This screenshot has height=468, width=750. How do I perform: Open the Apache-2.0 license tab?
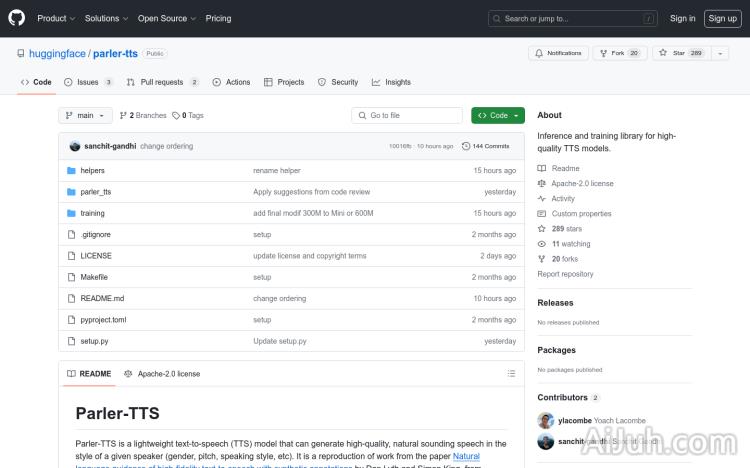point(162,374)
